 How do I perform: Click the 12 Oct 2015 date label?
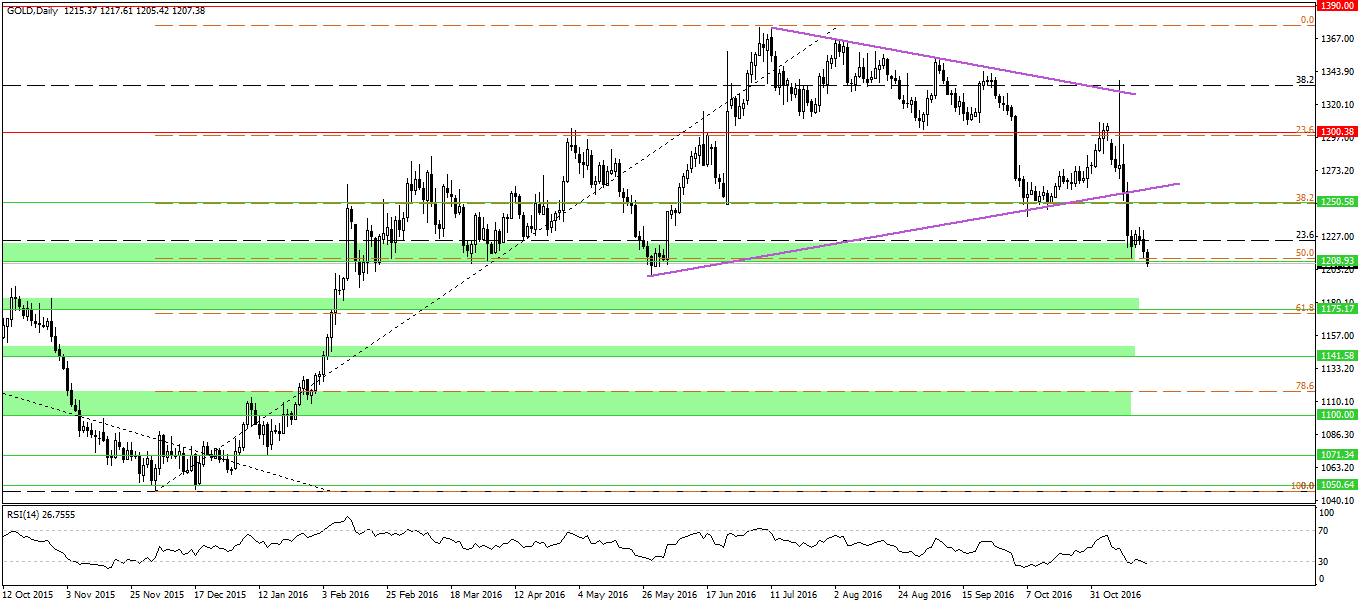[28, 593]
